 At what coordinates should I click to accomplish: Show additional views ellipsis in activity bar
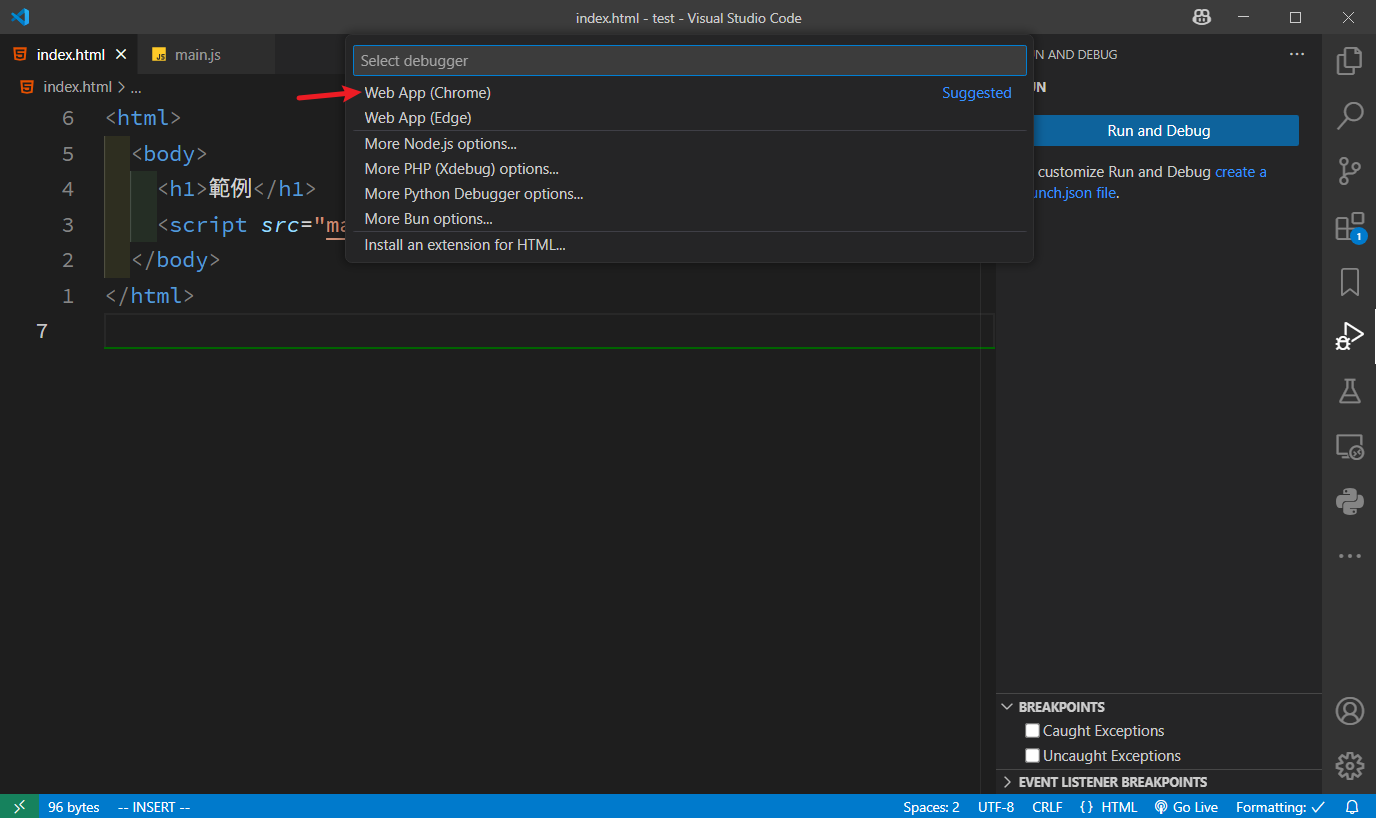click(1349, 556)
